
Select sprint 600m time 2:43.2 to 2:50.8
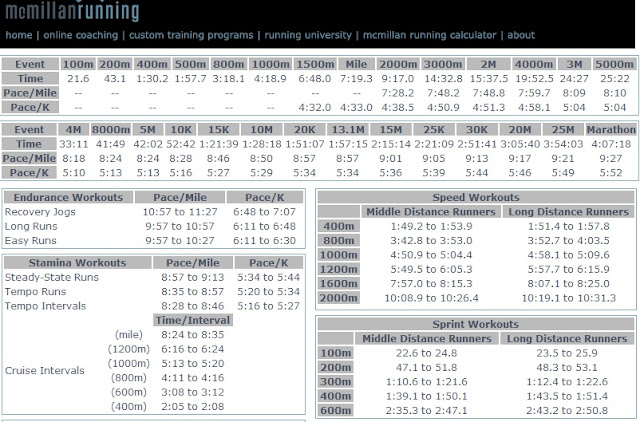pos(567,410)
